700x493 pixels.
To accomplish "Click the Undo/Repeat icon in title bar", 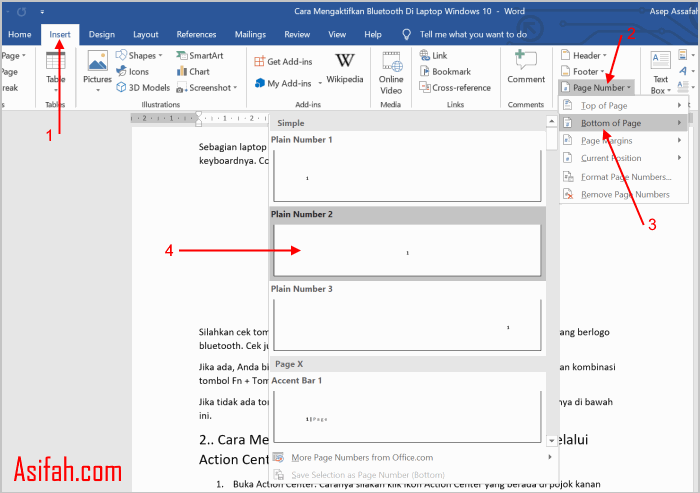I will 21,12.
